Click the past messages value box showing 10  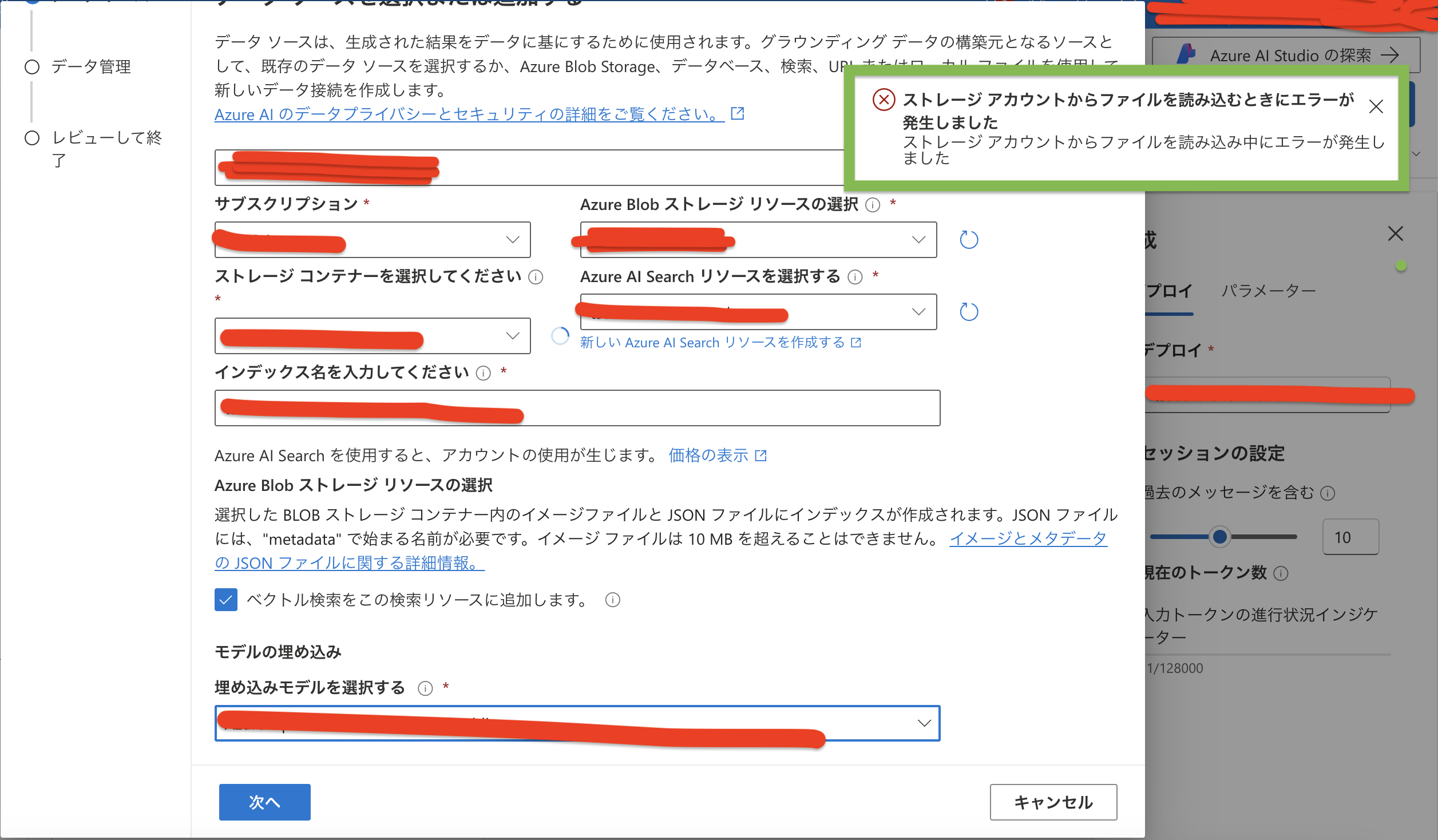point(1350,537)
